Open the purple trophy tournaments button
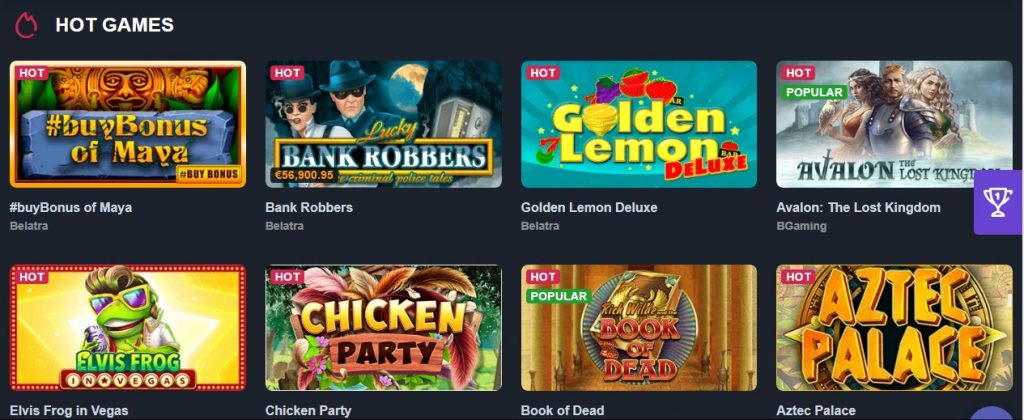 [999, 202]
